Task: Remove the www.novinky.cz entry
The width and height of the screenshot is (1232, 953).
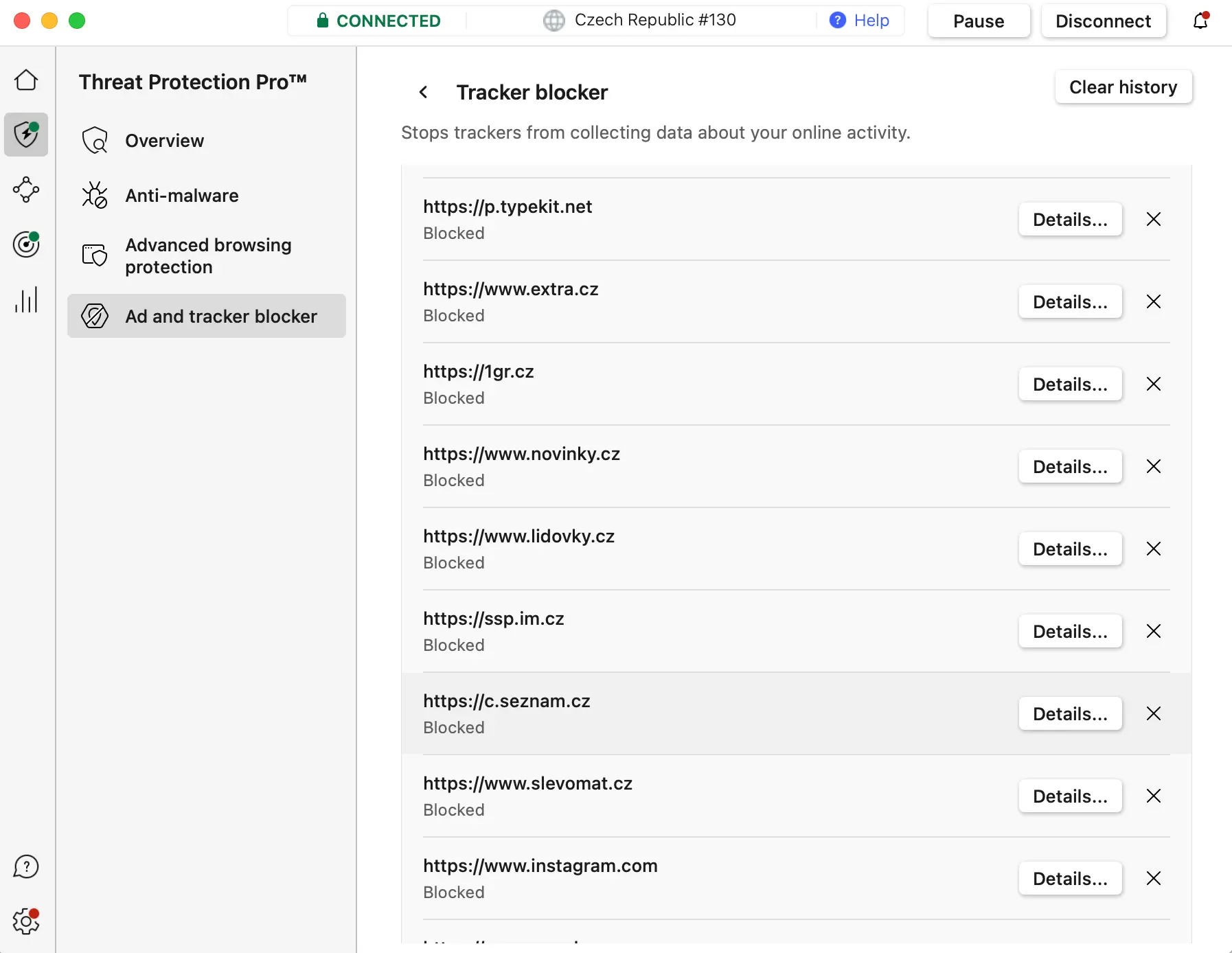Action: tap(1154, 467)
